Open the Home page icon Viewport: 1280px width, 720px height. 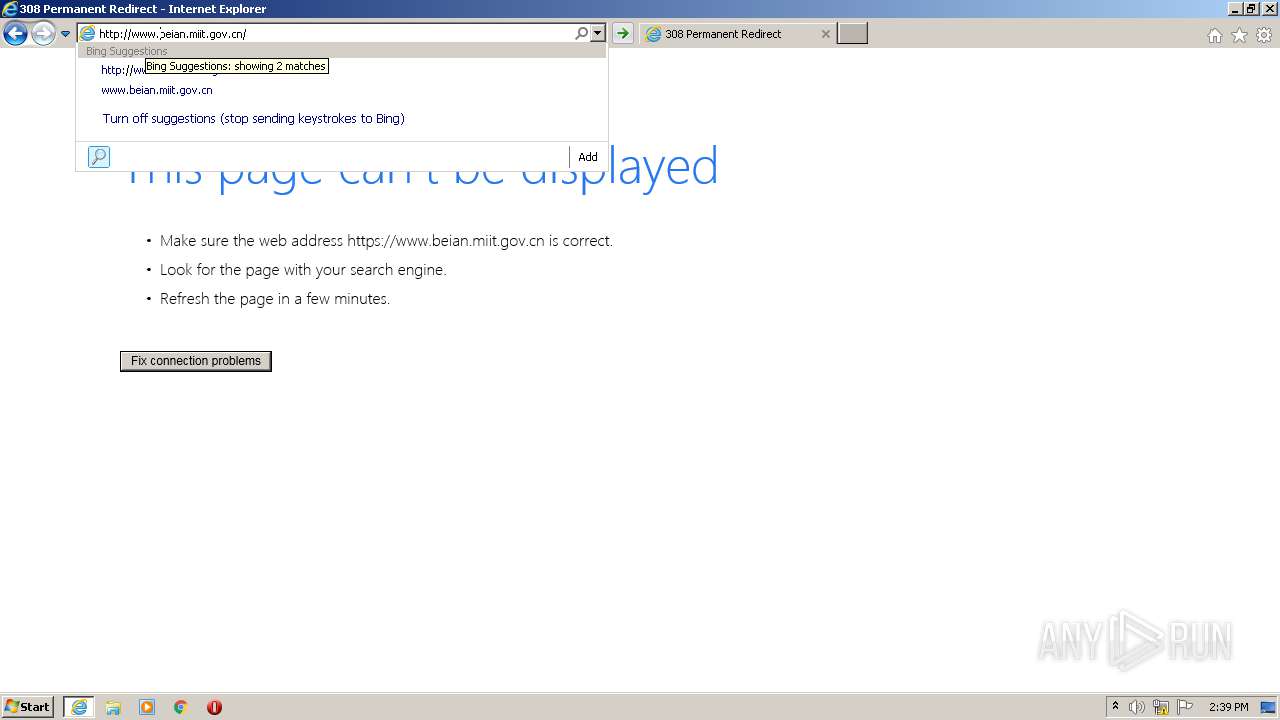[x=1215, y=35]
